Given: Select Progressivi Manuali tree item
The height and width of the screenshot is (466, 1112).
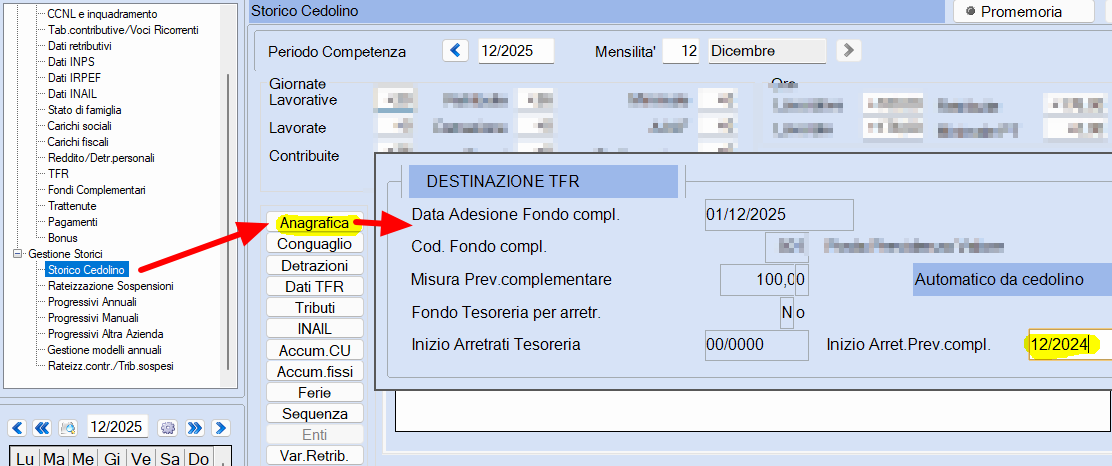Looking at the screenshot, I should click(x=93, y=318).
